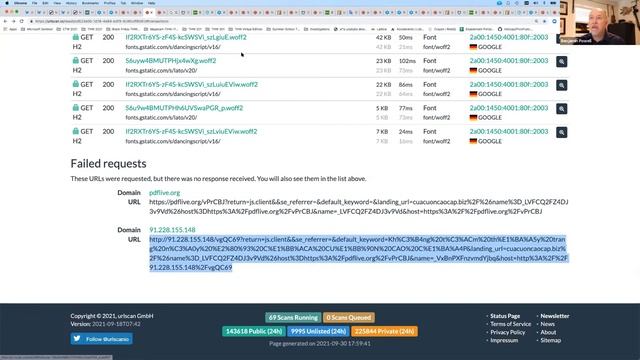640x360 pixels.
Task: Click the 225844 Private (24h) badge
Action: point(384,331)
